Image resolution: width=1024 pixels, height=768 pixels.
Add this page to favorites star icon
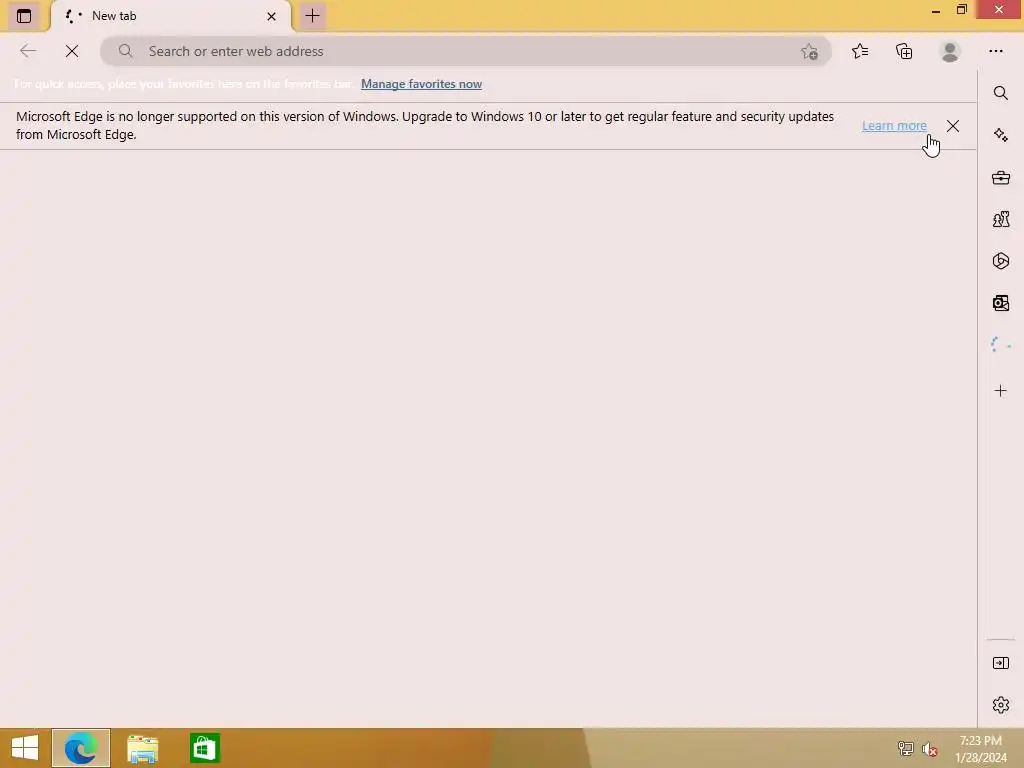[809, 52]
